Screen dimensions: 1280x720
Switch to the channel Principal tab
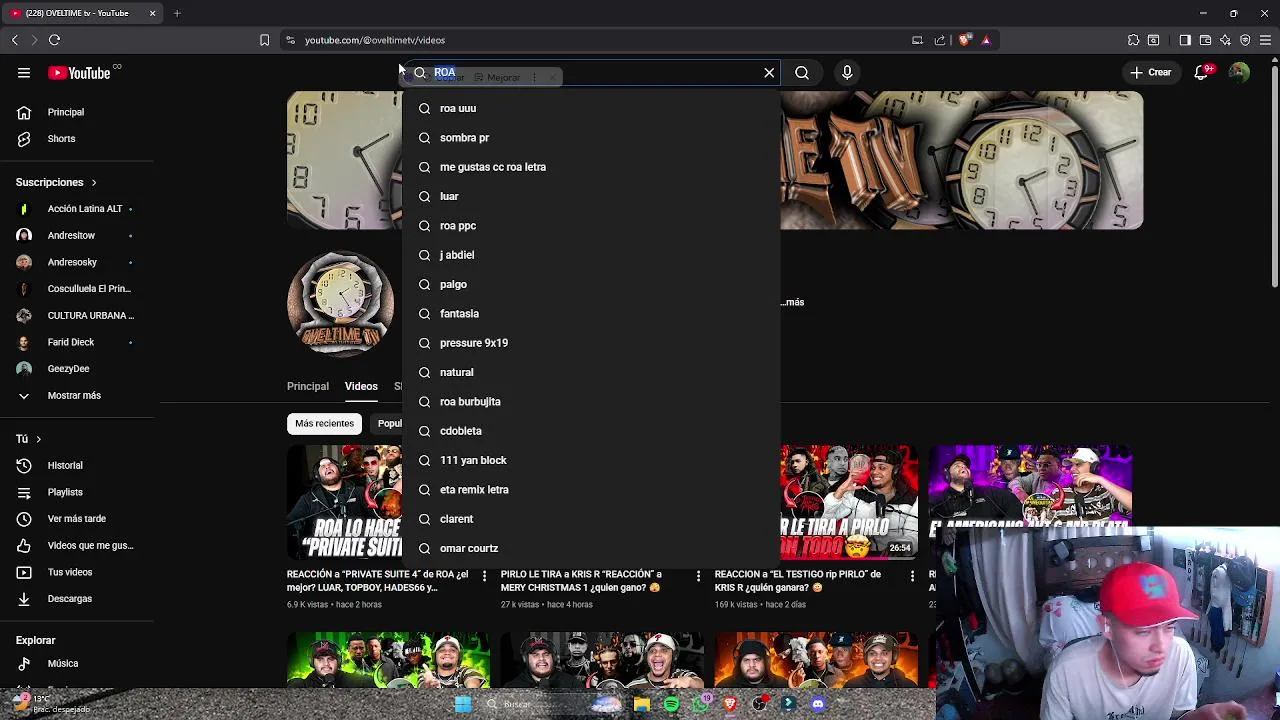[308, 386]
